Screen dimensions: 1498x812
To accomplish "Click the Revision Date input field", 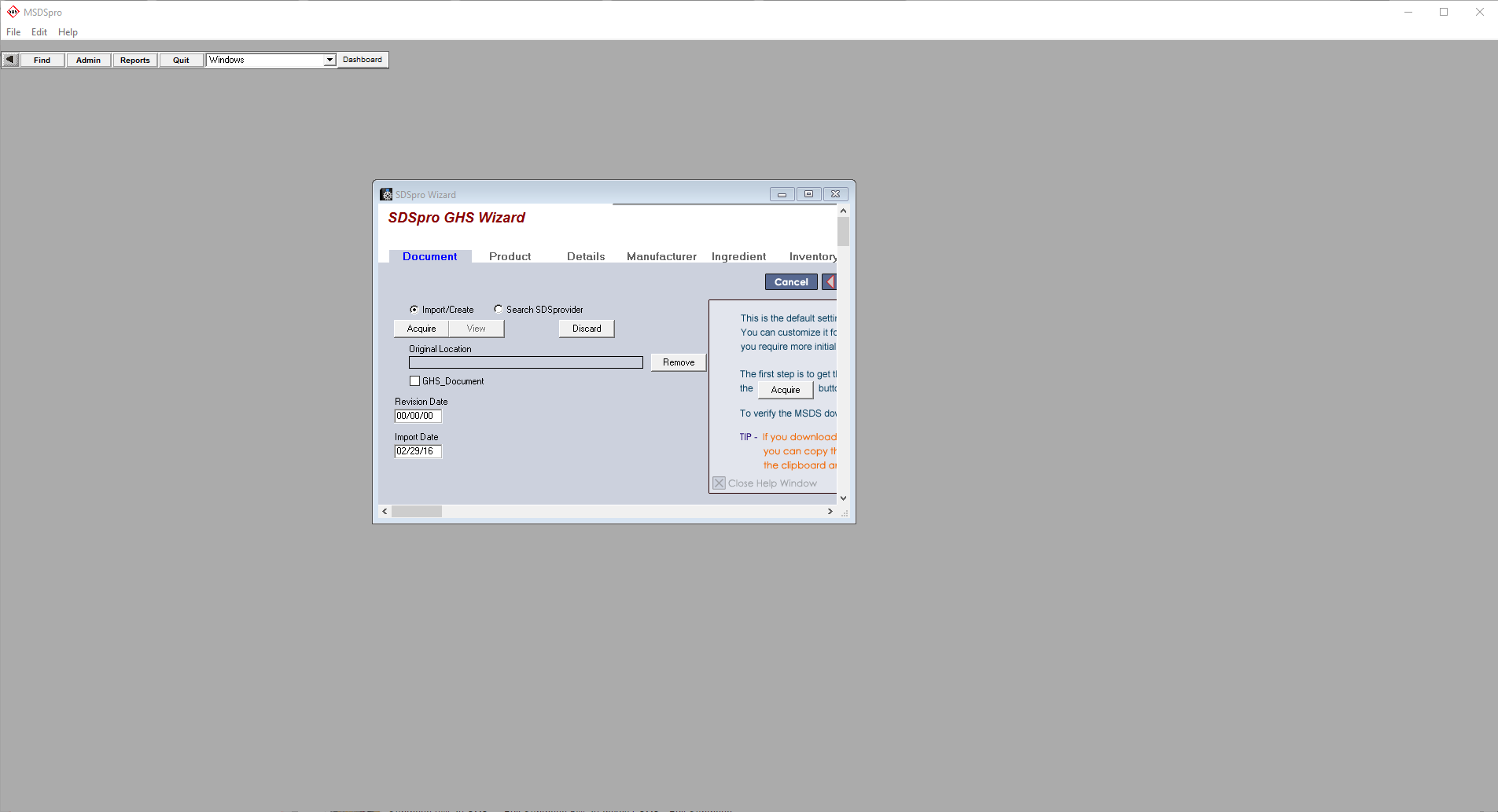I will coord(418,416).
